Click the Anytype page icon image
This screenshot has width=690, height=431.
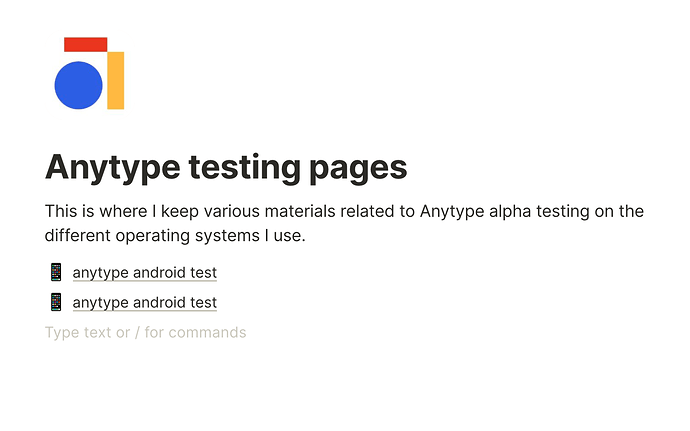pyautogui.click(x=89, y=73)
